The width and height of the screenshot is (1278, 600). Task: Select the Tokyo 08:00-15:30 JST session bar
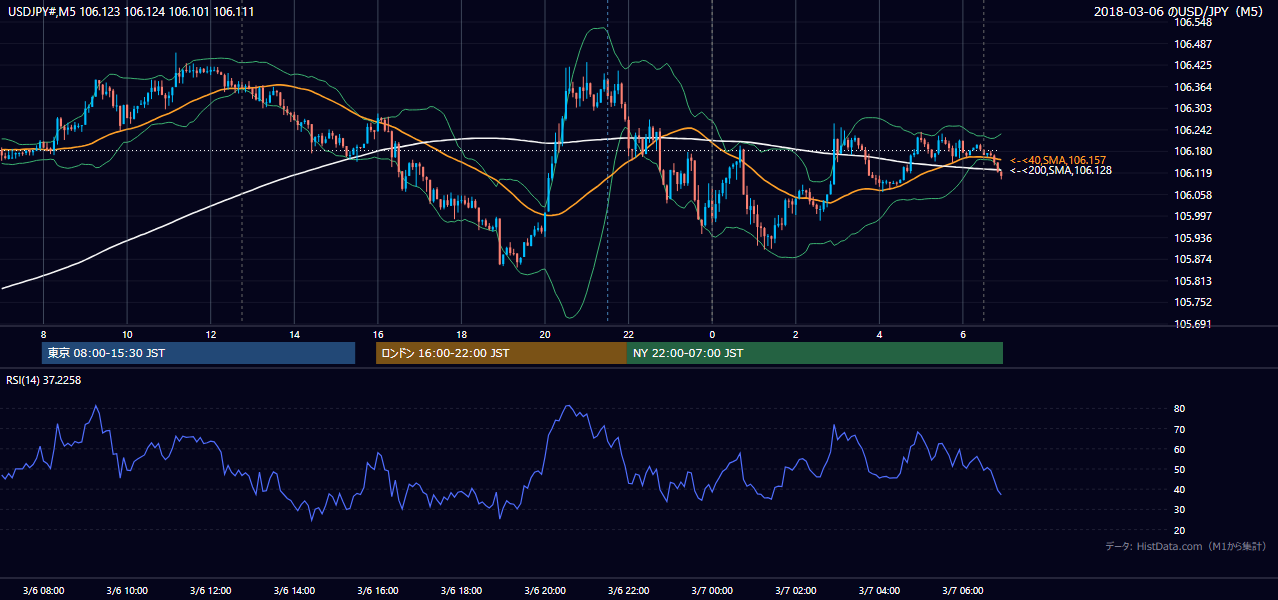click(199, 353)
